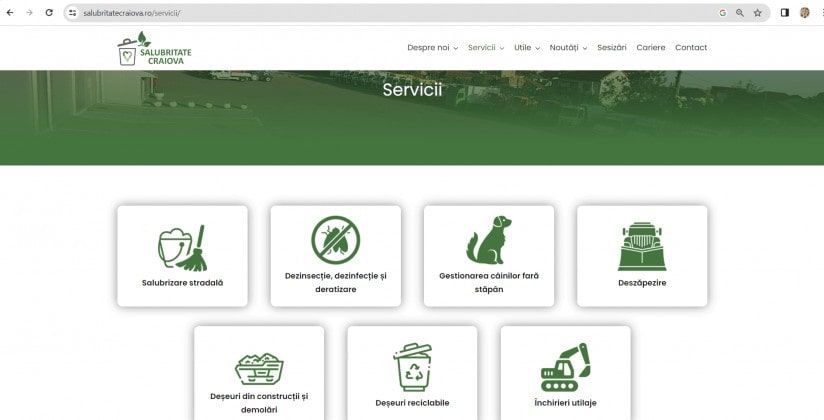Bookmark this page with the star icon

click(757, 13)
